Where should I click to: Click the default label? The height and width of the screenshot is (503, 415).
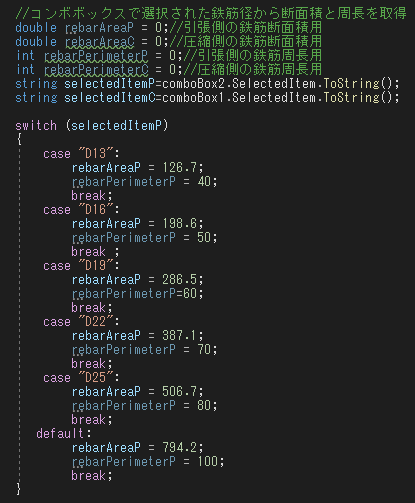[x=63, y=434]
